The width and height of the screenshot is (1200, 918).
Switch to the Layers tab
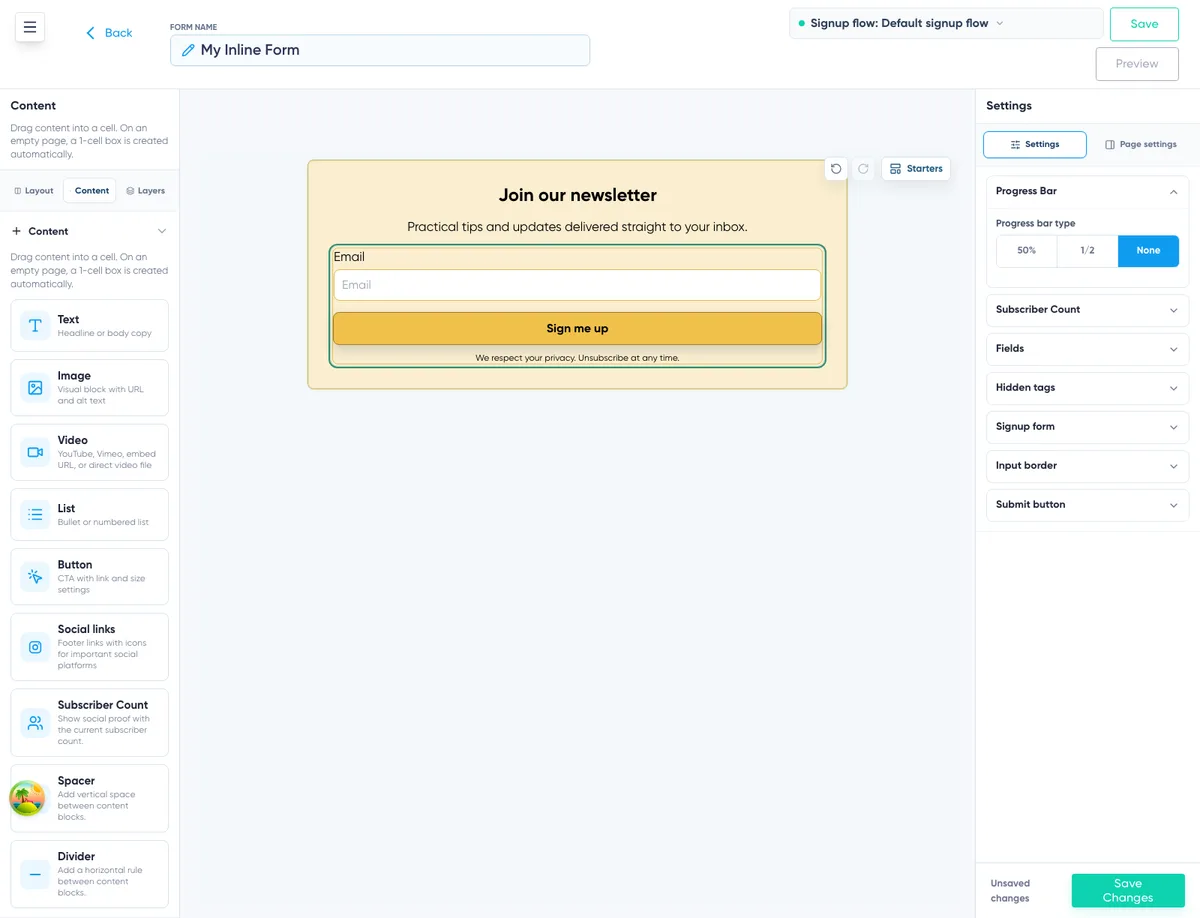146,190
